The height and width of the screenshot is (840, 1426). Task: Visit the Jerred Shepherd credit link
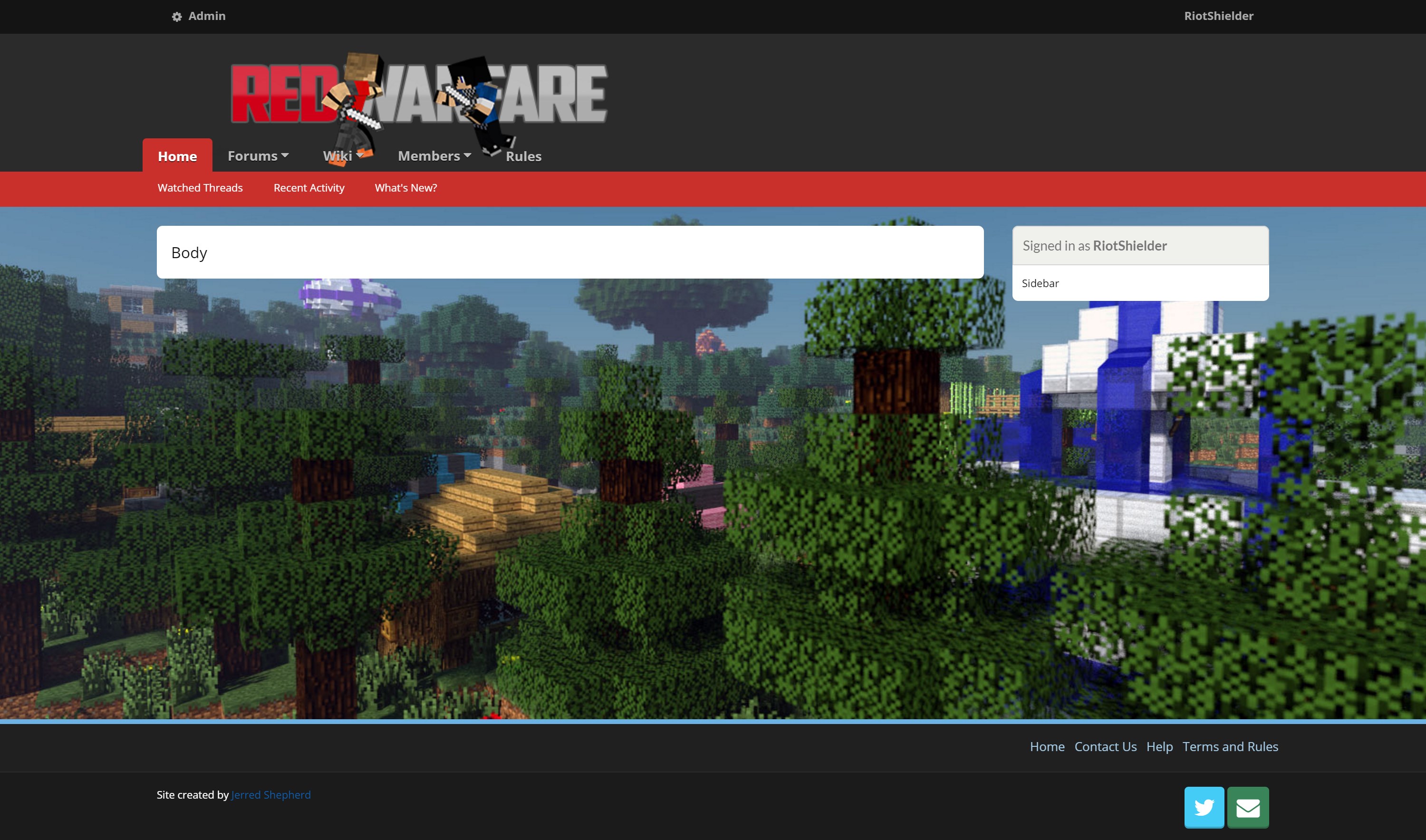(271, 795)
